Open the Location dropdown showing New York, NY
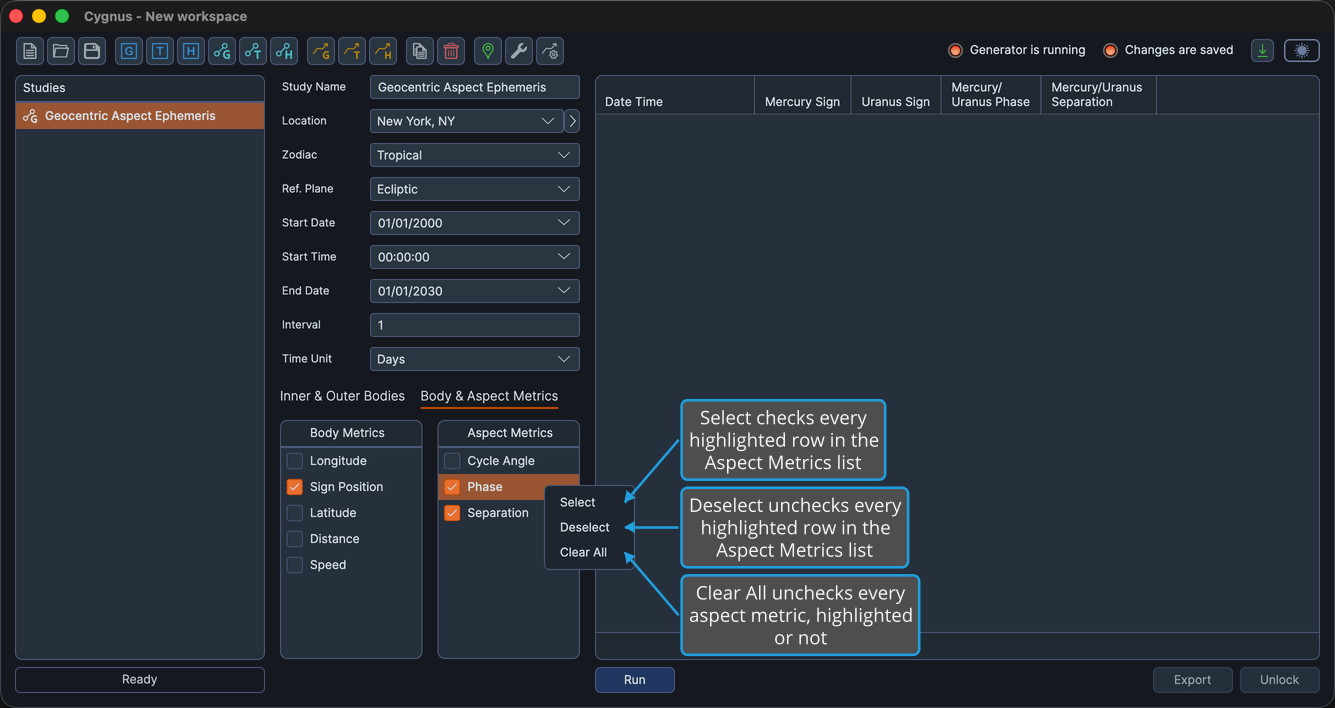Image resolution: width=1335 pixels, height=708 pixels. (x=467, y=121)
